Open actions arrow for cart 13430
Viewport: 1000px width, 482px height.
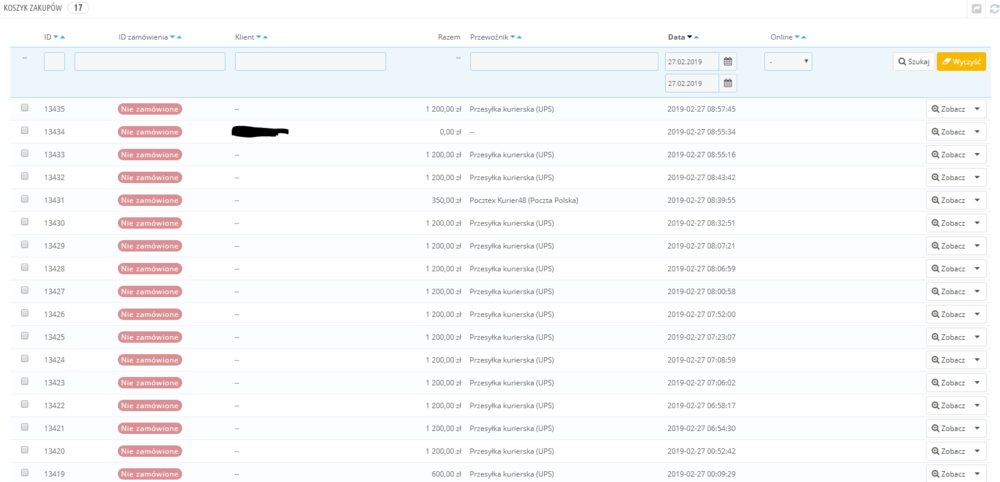tap(977, 223)
